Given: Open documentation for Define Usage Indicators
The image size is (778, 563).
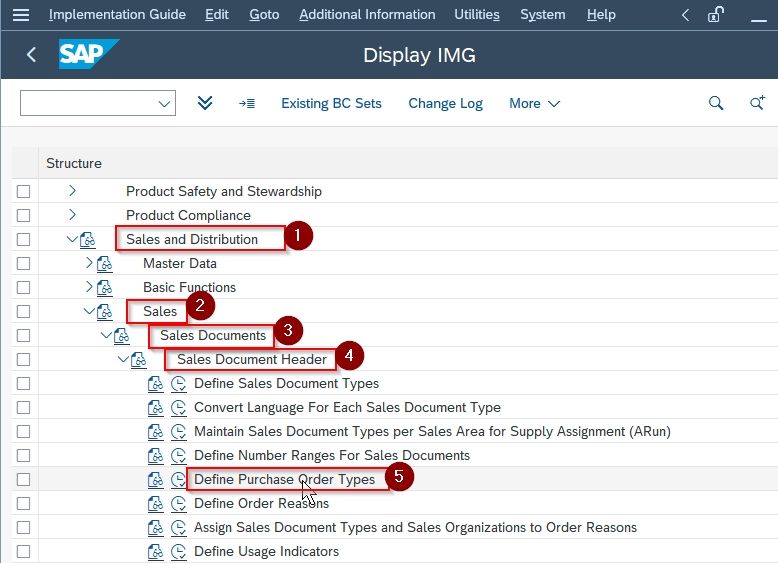Looking at the screenshot, I should pyautogui.click(x=155, y=552).
